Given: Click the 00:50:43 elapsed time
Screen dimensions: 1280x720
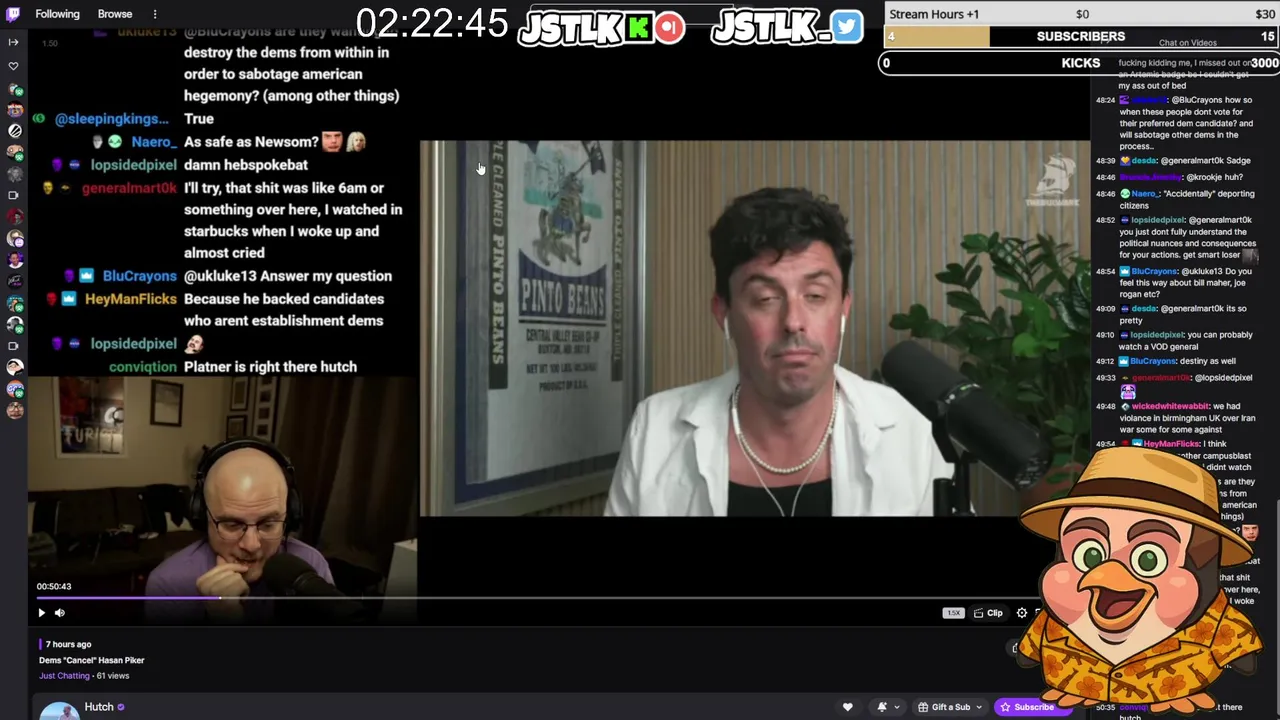Looking at the screenshot, I should pyautogui.click(x=54, y=586).
